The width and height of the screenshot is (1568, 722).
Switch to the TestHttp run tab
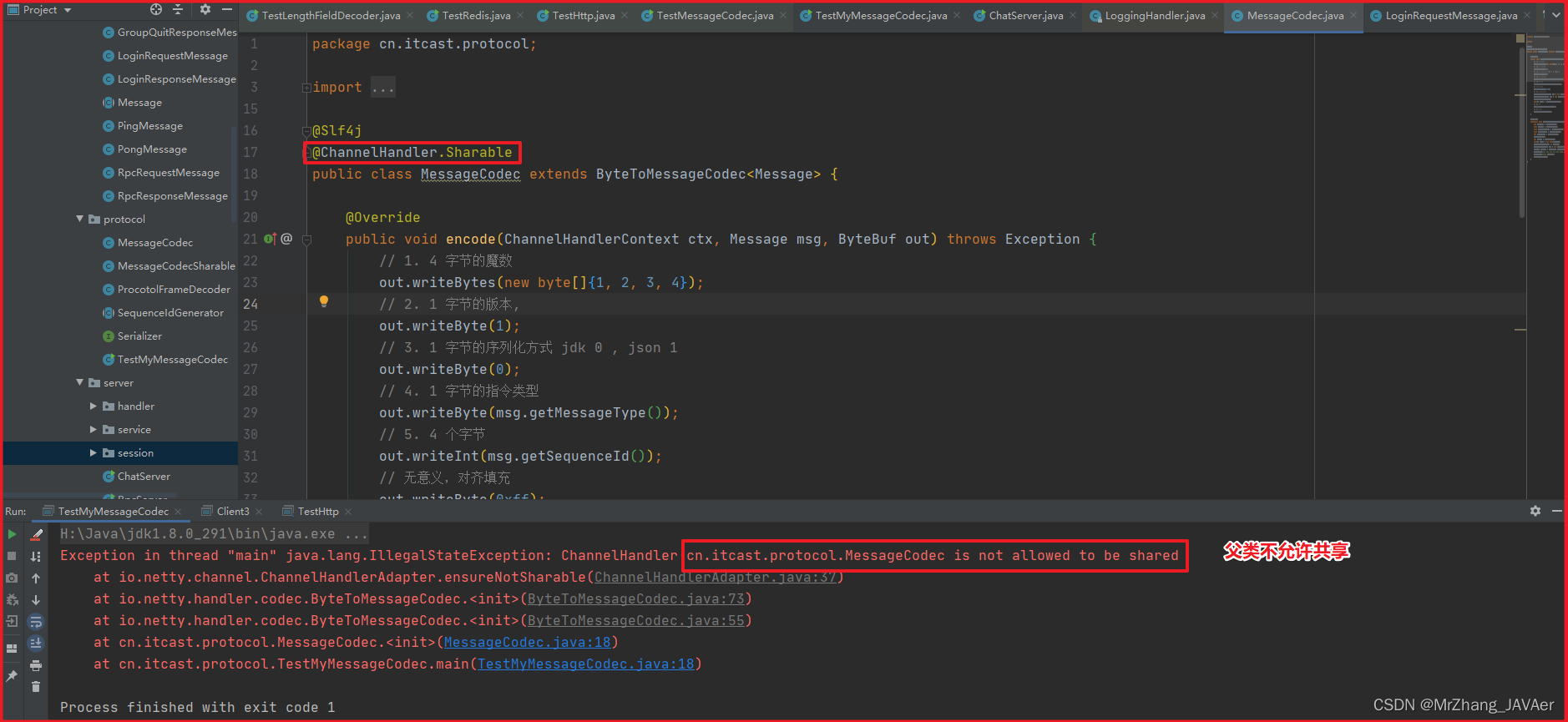point(318,511)
